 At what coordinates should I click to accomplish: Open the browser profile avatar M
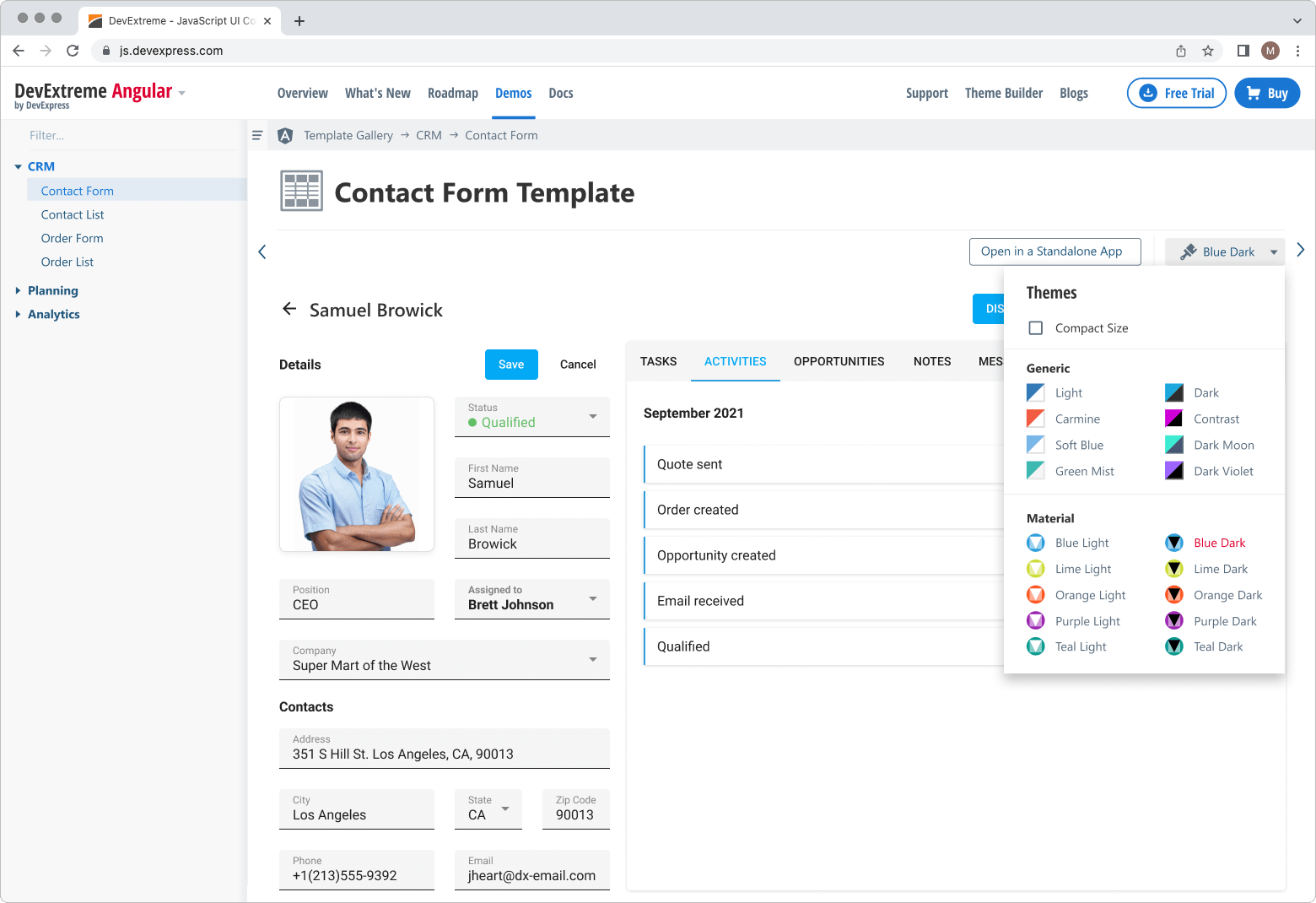(x=1270, y=51)
